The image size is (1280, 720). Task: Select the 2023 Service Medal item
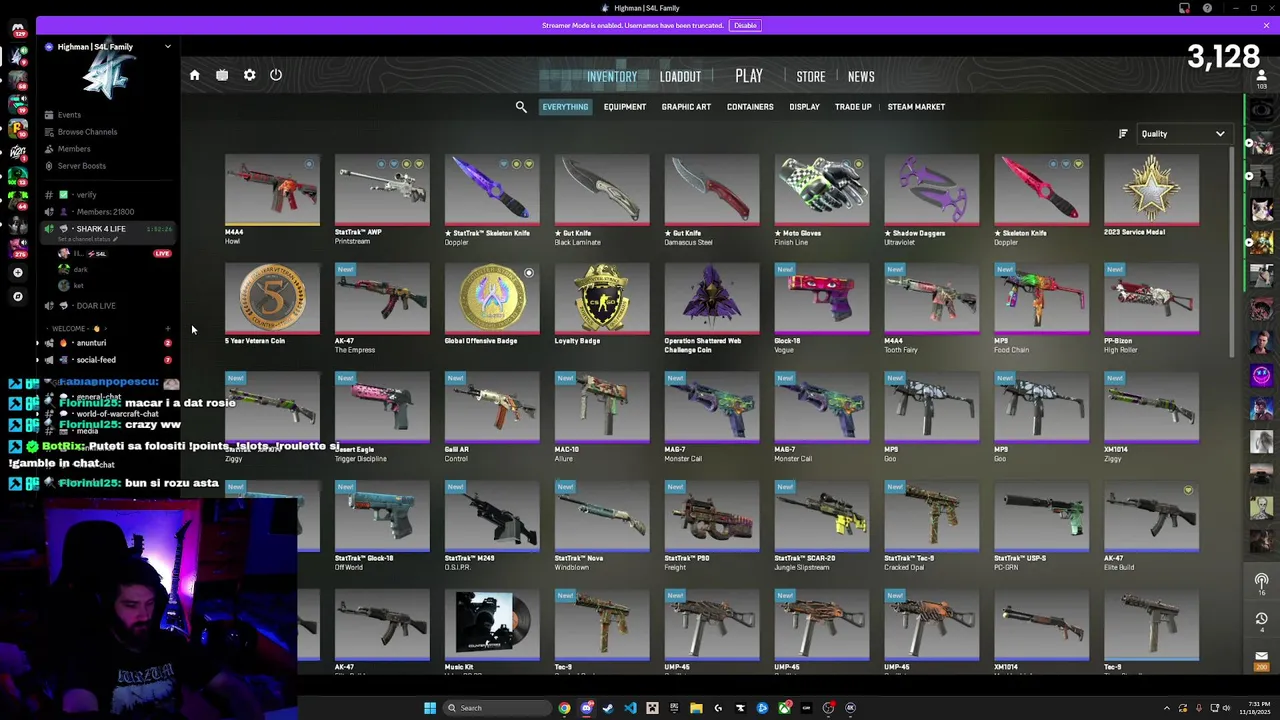pos(1152,196)
